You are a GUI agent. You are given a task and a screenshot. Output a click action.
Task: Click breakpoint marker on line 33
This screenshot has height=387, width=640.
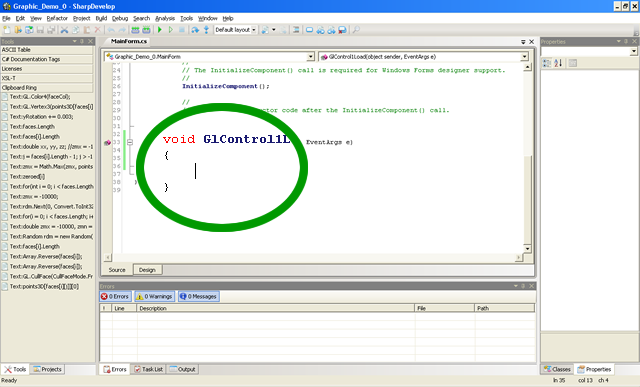pos(107,142)
